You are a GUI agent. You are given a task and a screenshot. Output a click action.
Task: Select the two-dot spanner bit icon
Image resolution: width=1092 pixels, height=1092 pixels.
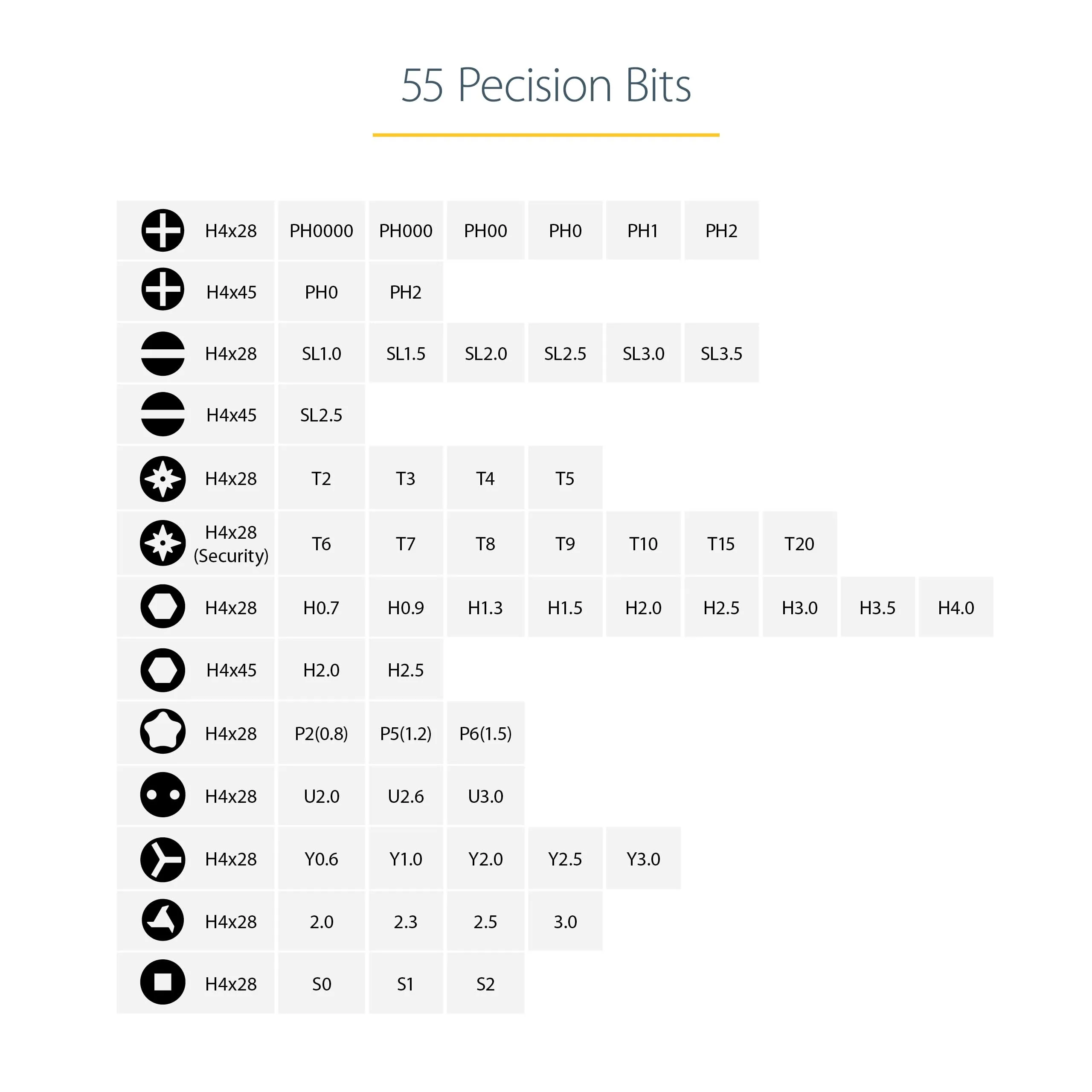tap(163, 795)
